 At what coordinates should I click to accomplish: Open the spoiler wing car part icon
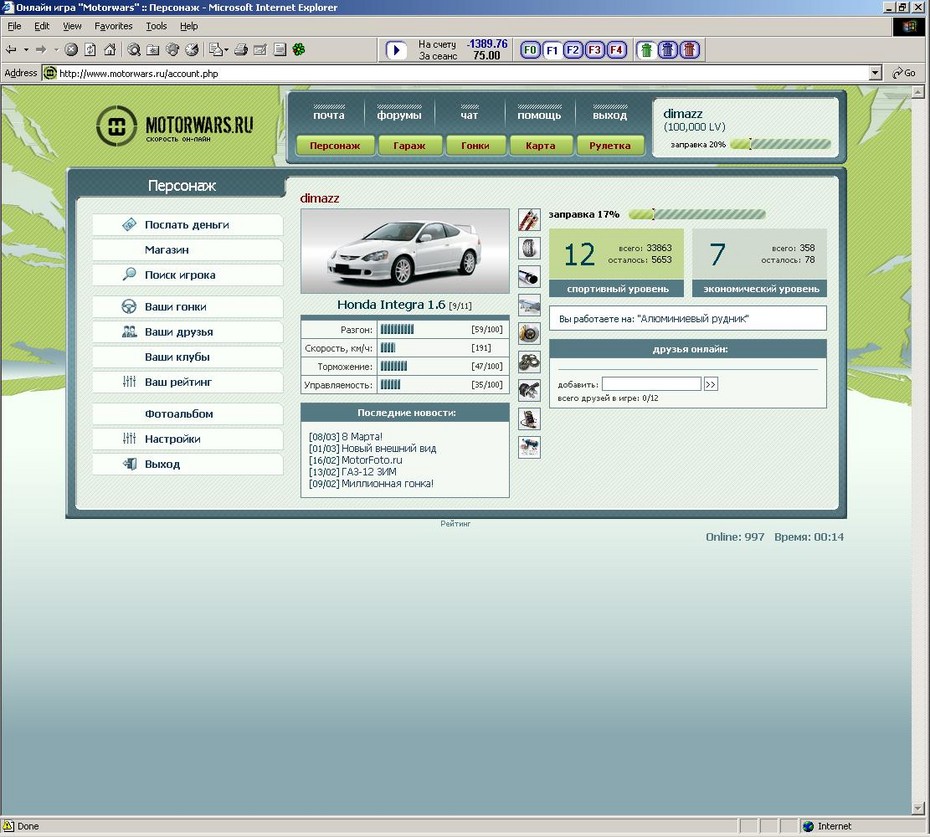[529, 305]
